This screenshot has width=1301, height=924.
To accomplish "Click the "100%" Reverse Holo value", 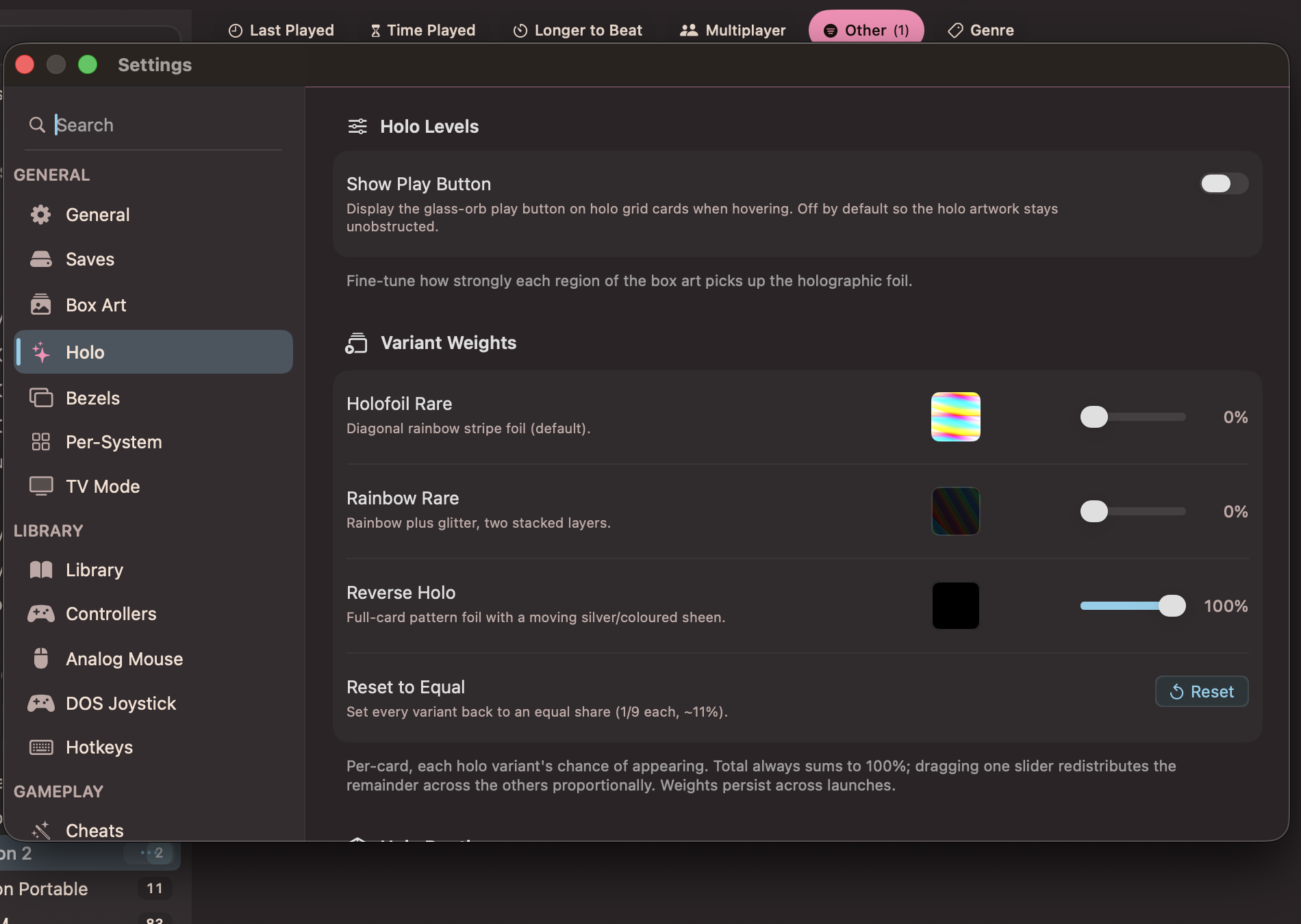I will tap(1226, 606).
